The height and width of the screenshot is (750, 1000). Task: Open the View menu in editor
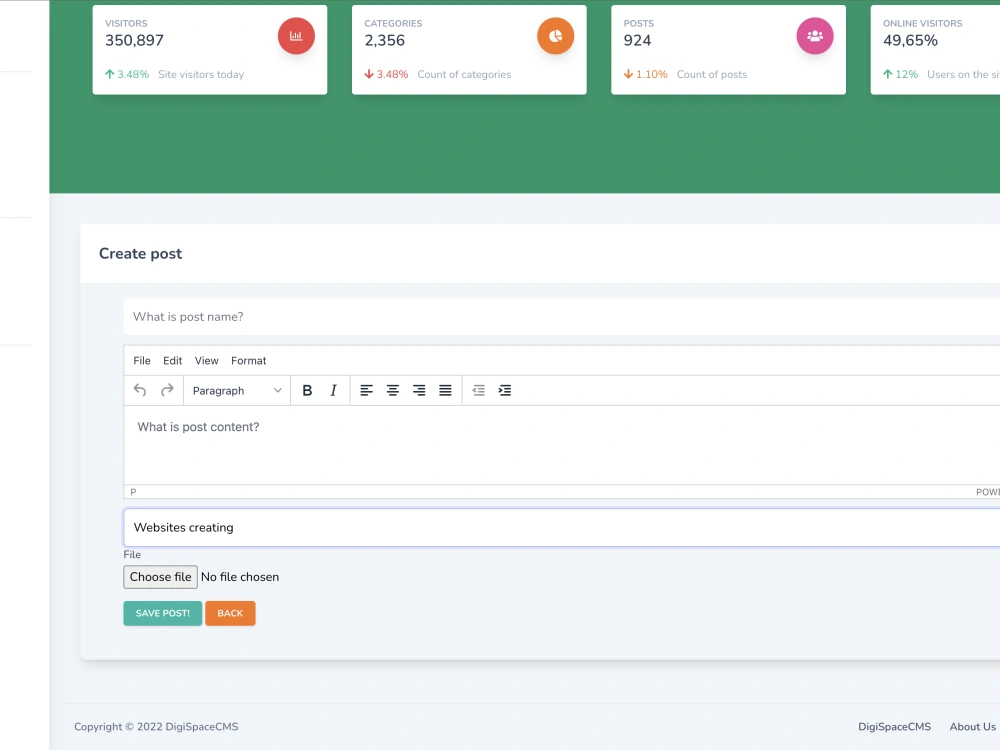207,360
